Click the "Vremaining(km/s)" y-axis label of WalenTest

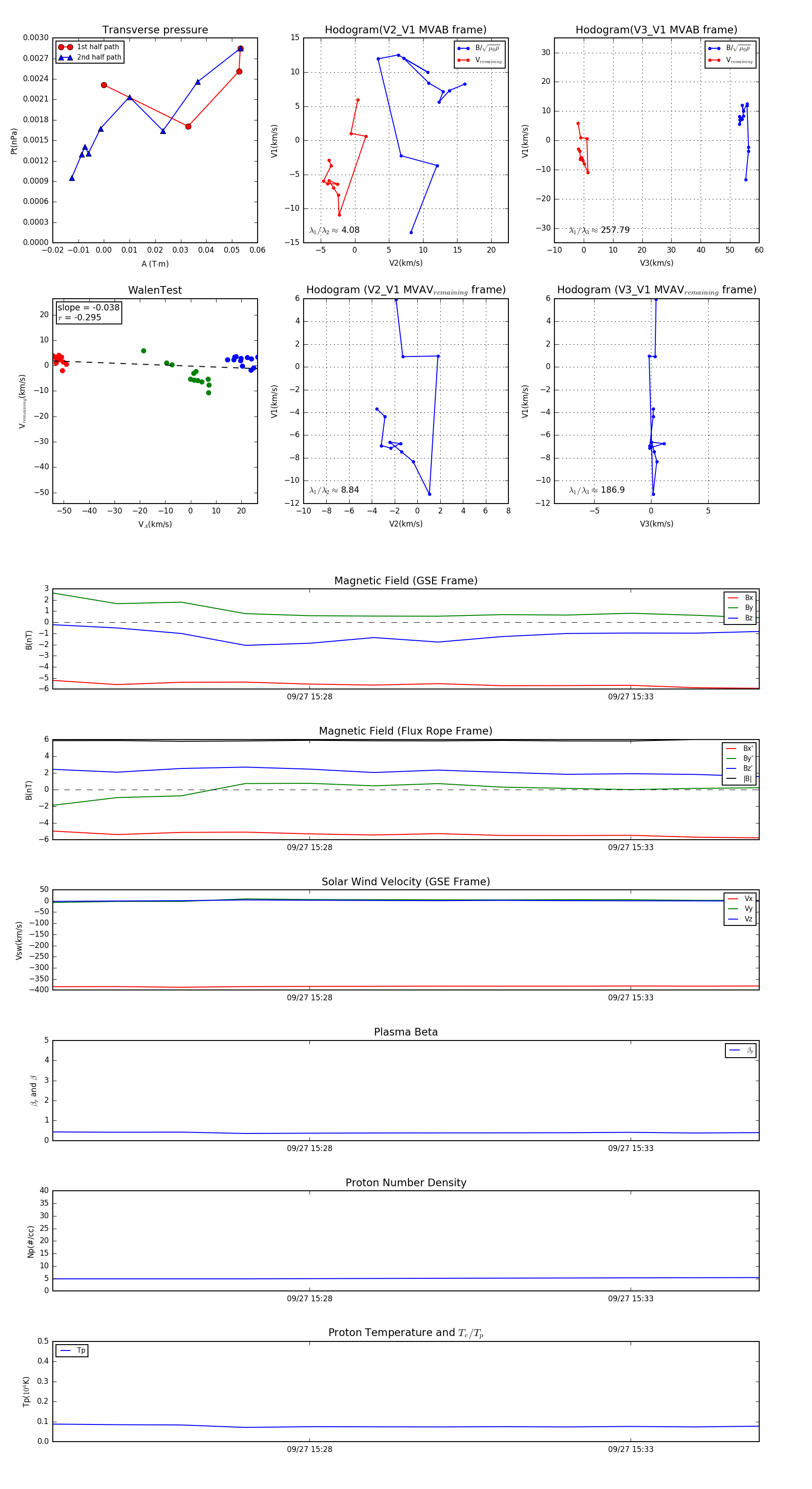22,401
